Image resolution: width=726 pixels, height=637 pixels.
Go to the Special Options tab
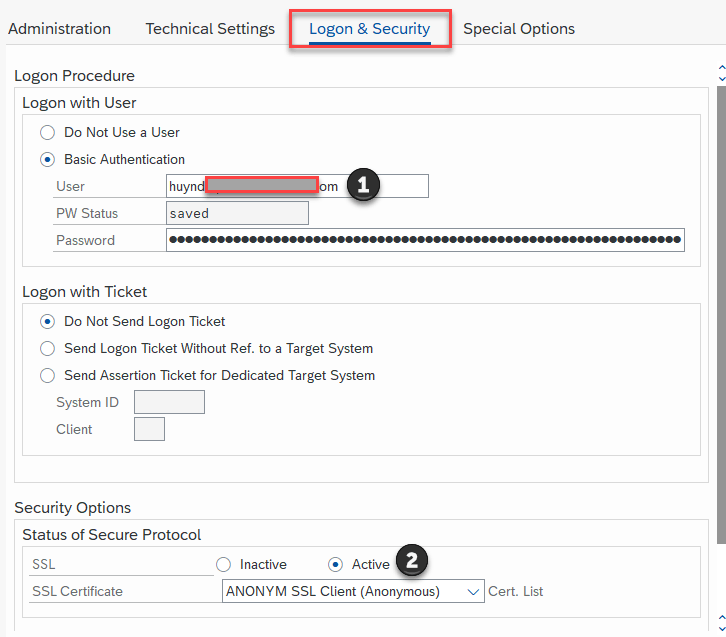[x=519, y=29]
